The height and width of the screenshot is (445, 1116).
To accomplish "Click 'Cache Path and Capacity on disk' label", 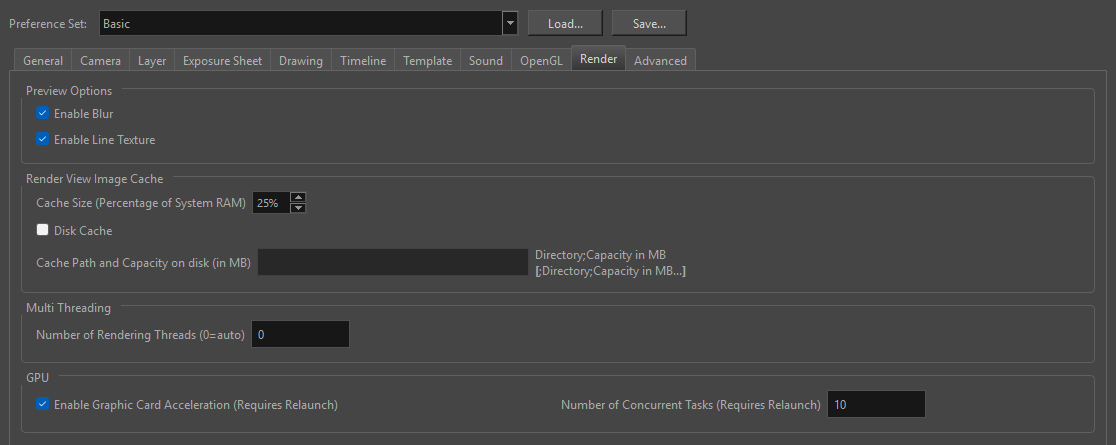I will (x=143, y=263).
